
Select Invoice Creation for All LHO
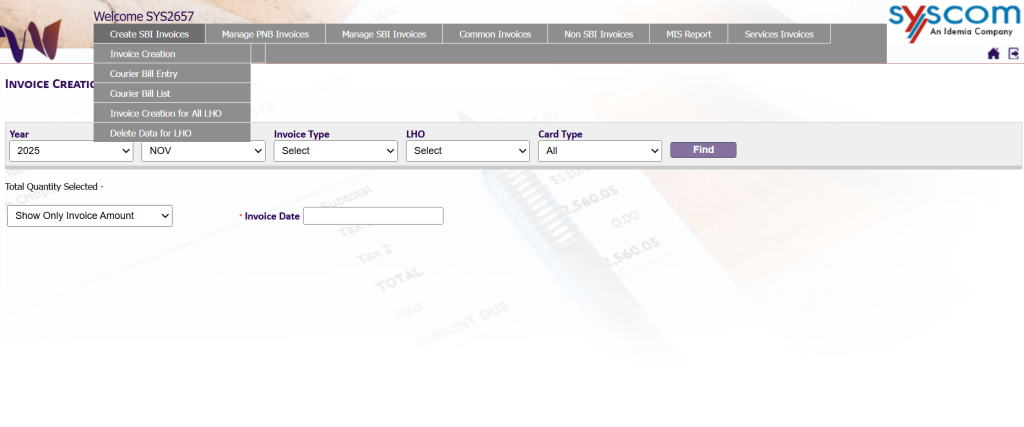(166, 113)
